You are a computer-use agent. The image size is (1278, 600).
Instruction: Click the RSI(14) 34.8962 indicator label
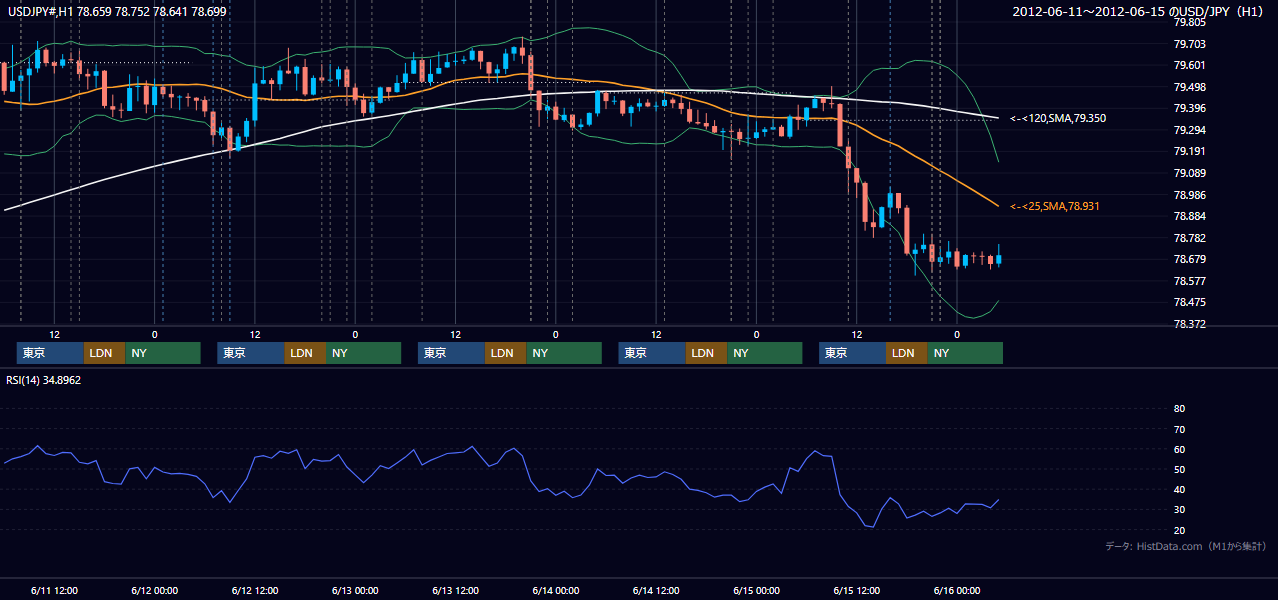pos(44,380)
